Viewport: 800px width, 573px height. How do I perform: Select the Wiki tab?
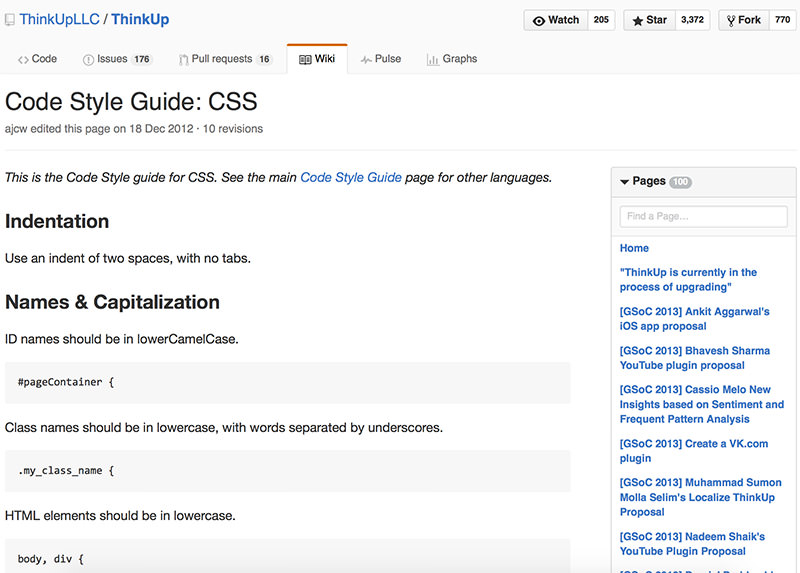pyautogui.click(x=317, y=59)
